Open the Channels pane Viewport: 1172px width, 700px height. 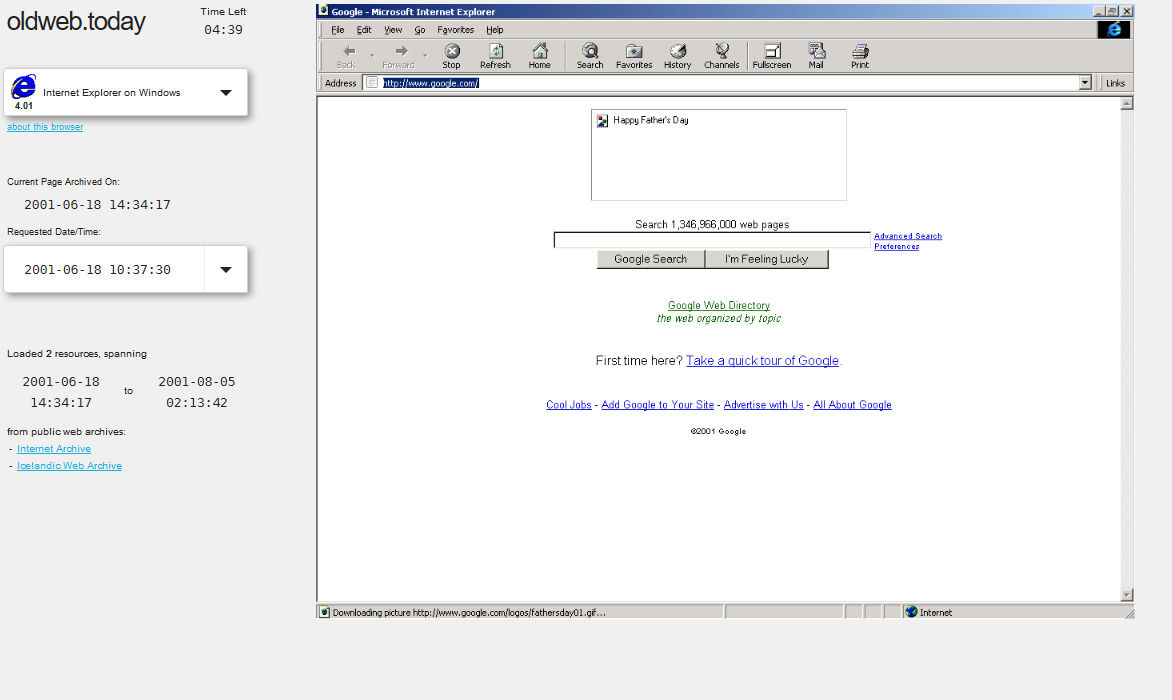pyautogui.click(x=721, y=56)
